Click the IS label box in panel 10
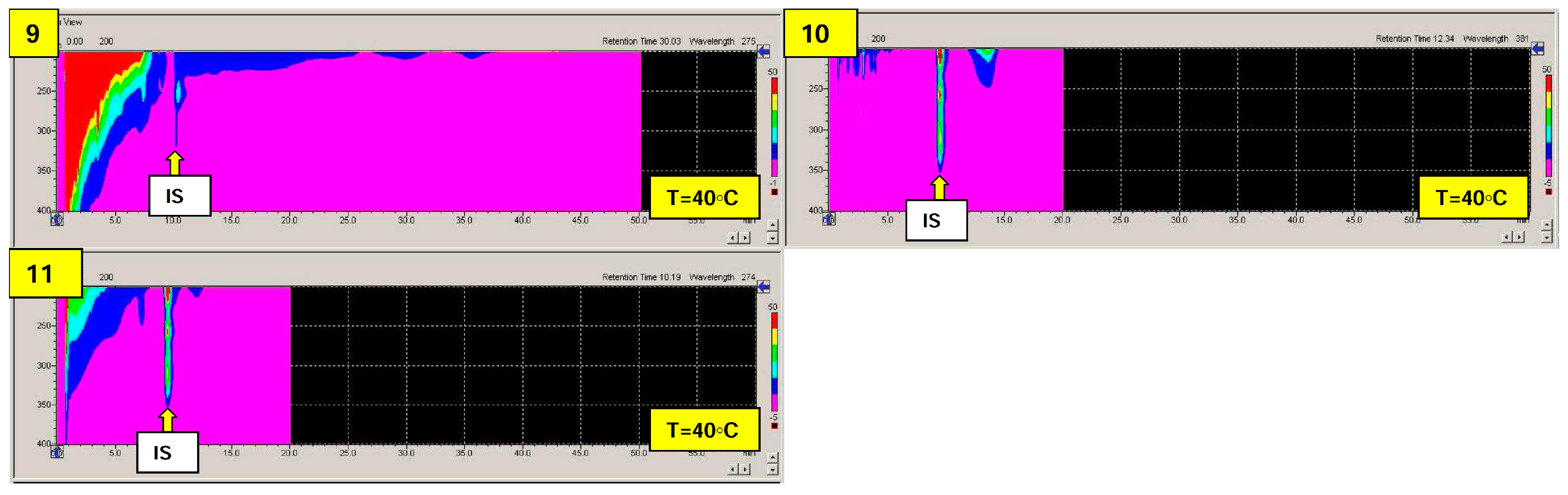 (935, 220)
